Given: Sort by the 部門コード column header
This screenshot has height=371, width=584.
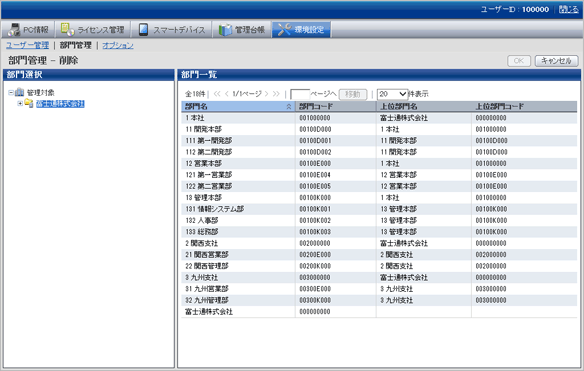Looking at the screenshot, I should pyautogui.click(x=336, y=107).
